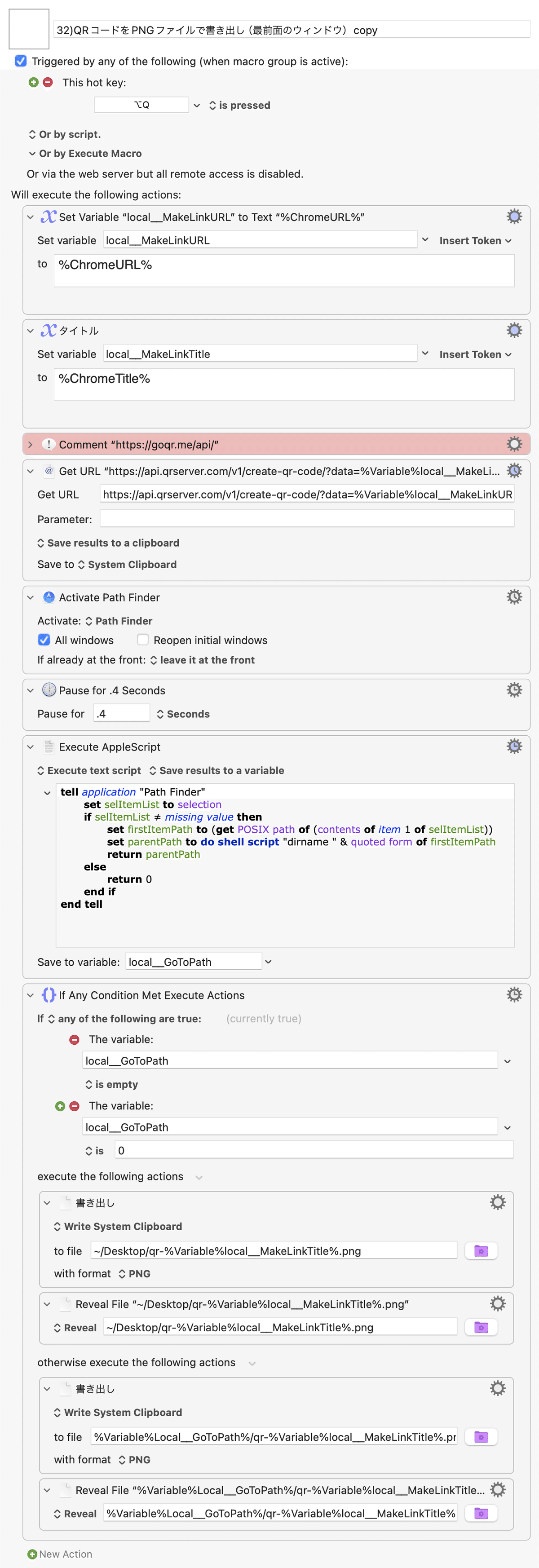Uncheck the All windows checkbox
This screenshot has width=539, height=1568.
44,640
